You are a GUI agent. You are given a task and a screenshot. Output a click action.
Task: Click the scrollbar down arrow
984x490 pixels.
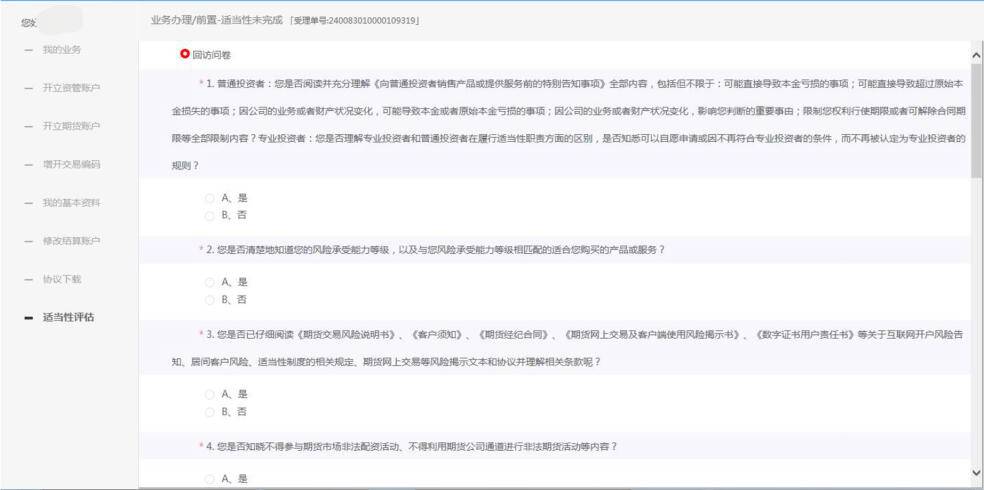[x=976, y=472]
